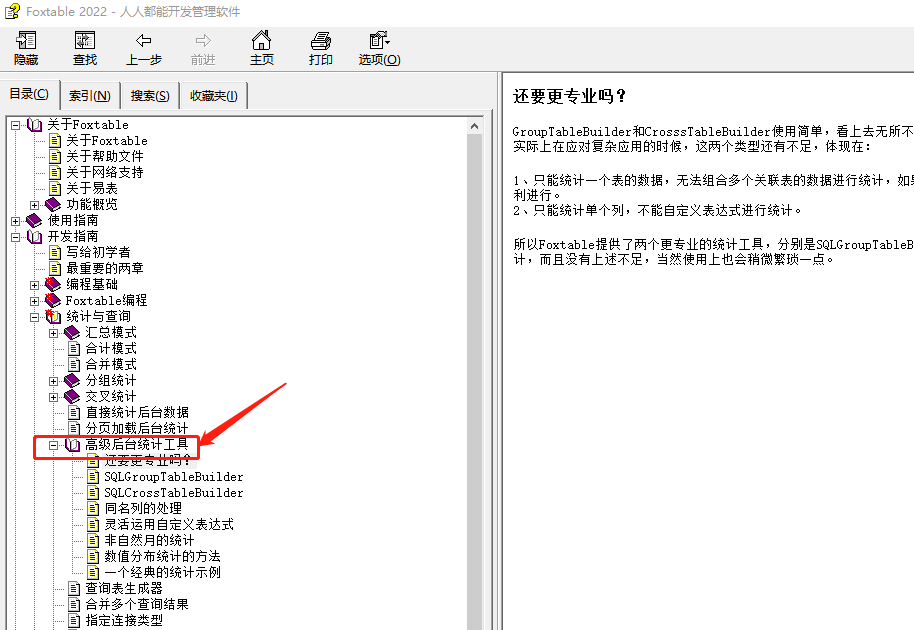Screen dimensions: 914x630
Task: Collapse the 统计与查询 node
Action: tap(34, 317)
